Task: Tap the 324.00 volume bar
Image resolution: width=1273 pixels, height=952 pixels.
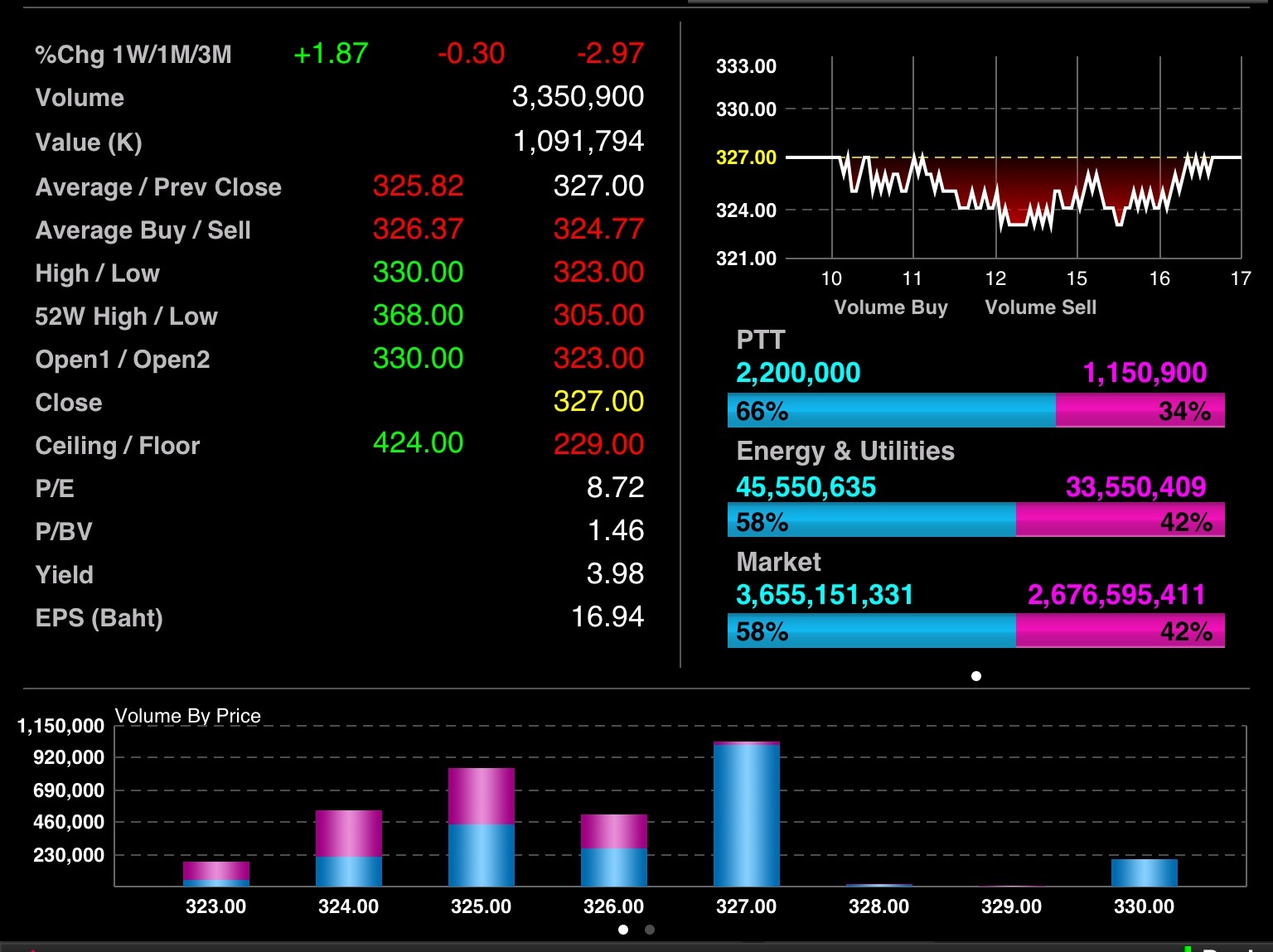Action: 348,848
